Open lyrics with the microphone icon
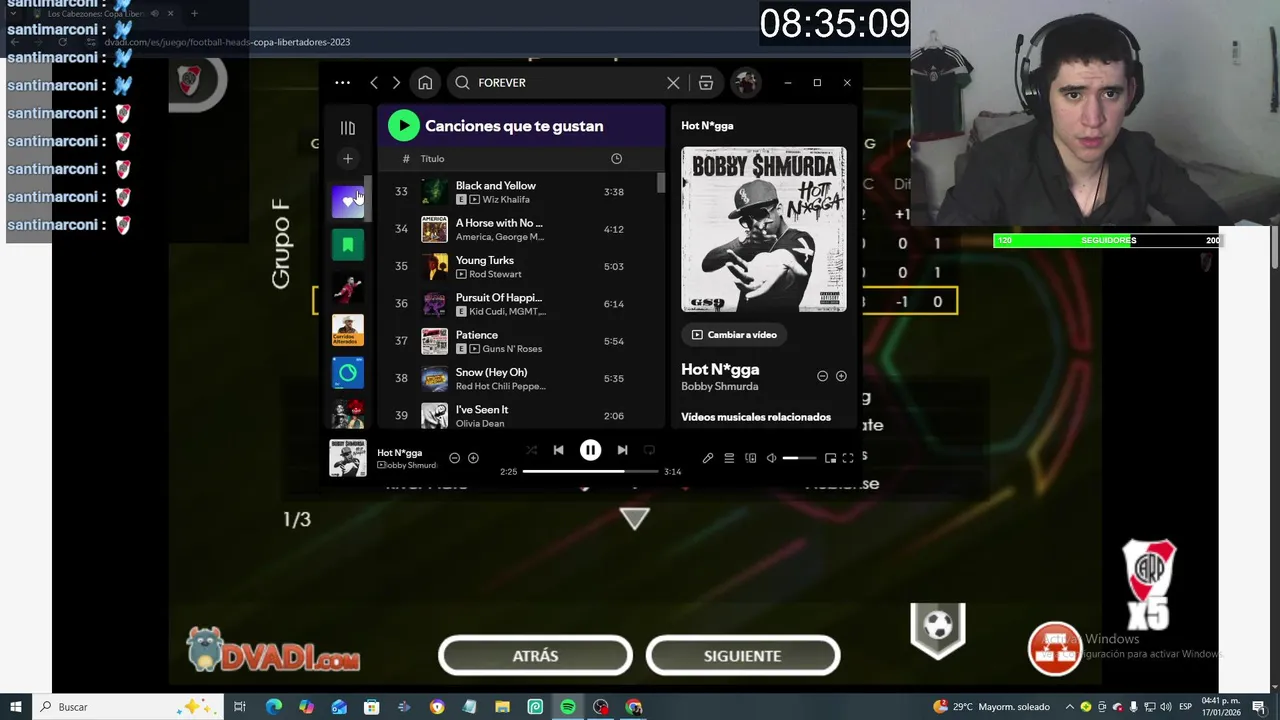The width and height of the screenshot is (1280, 720). [x=707, y=458]
